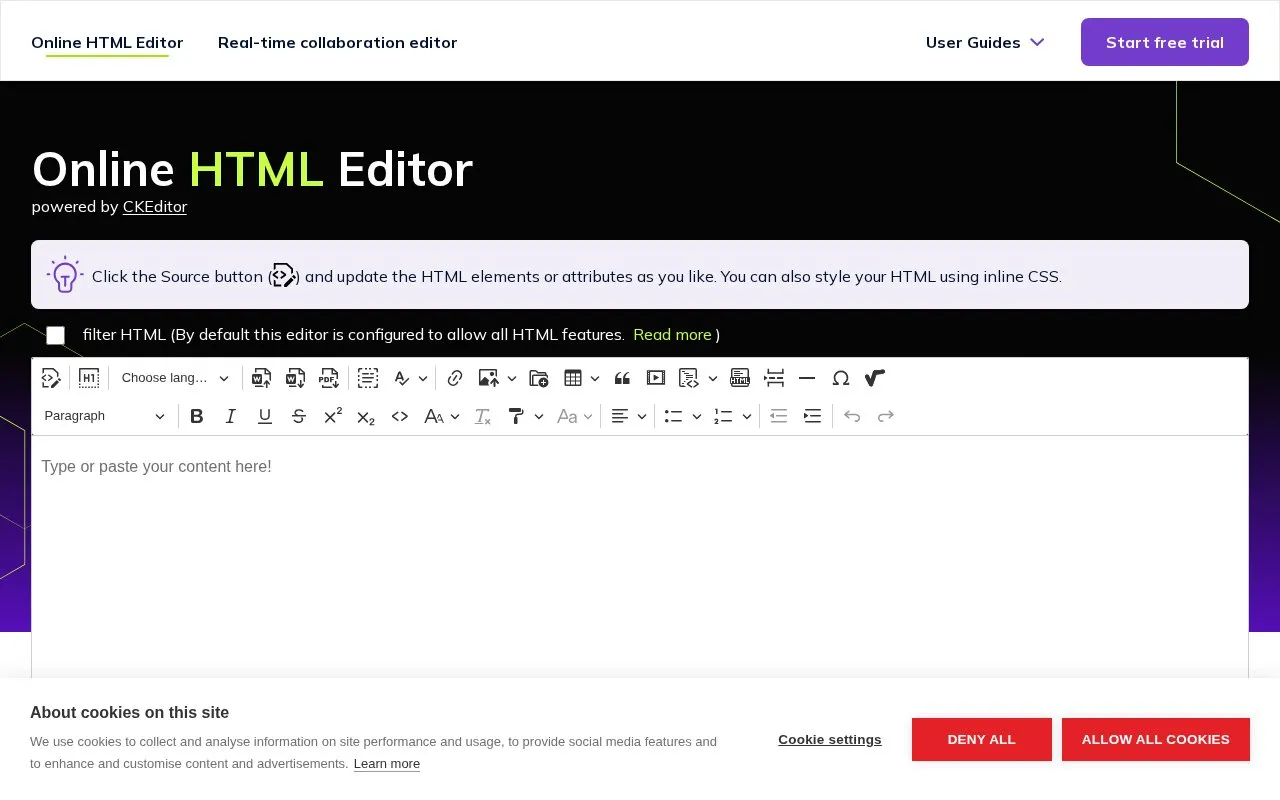1280x800 pixels.
Task: Expand the numbered list options arrow
Action: [747, 416]
